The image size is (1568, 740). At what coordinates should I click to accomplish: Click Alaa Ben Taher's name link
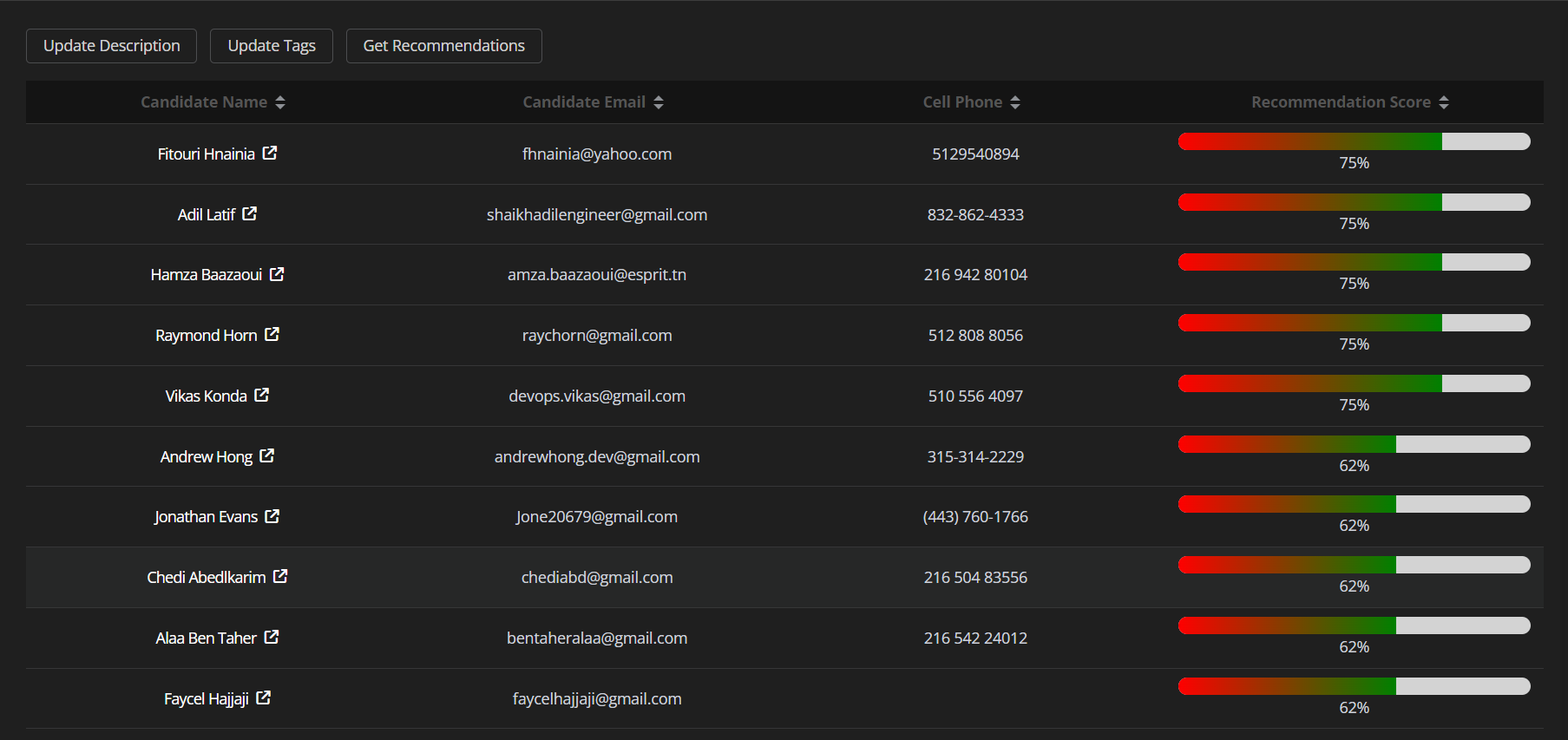[x=206, y=638]
